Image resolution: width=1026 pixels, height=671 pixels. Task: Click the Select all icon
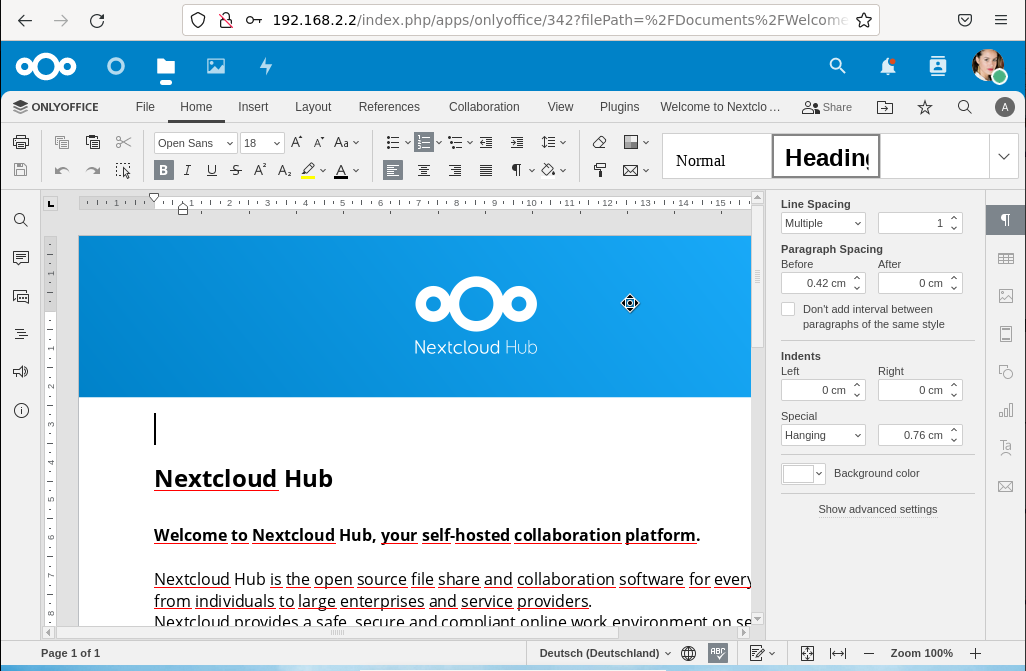click(123, 170)
